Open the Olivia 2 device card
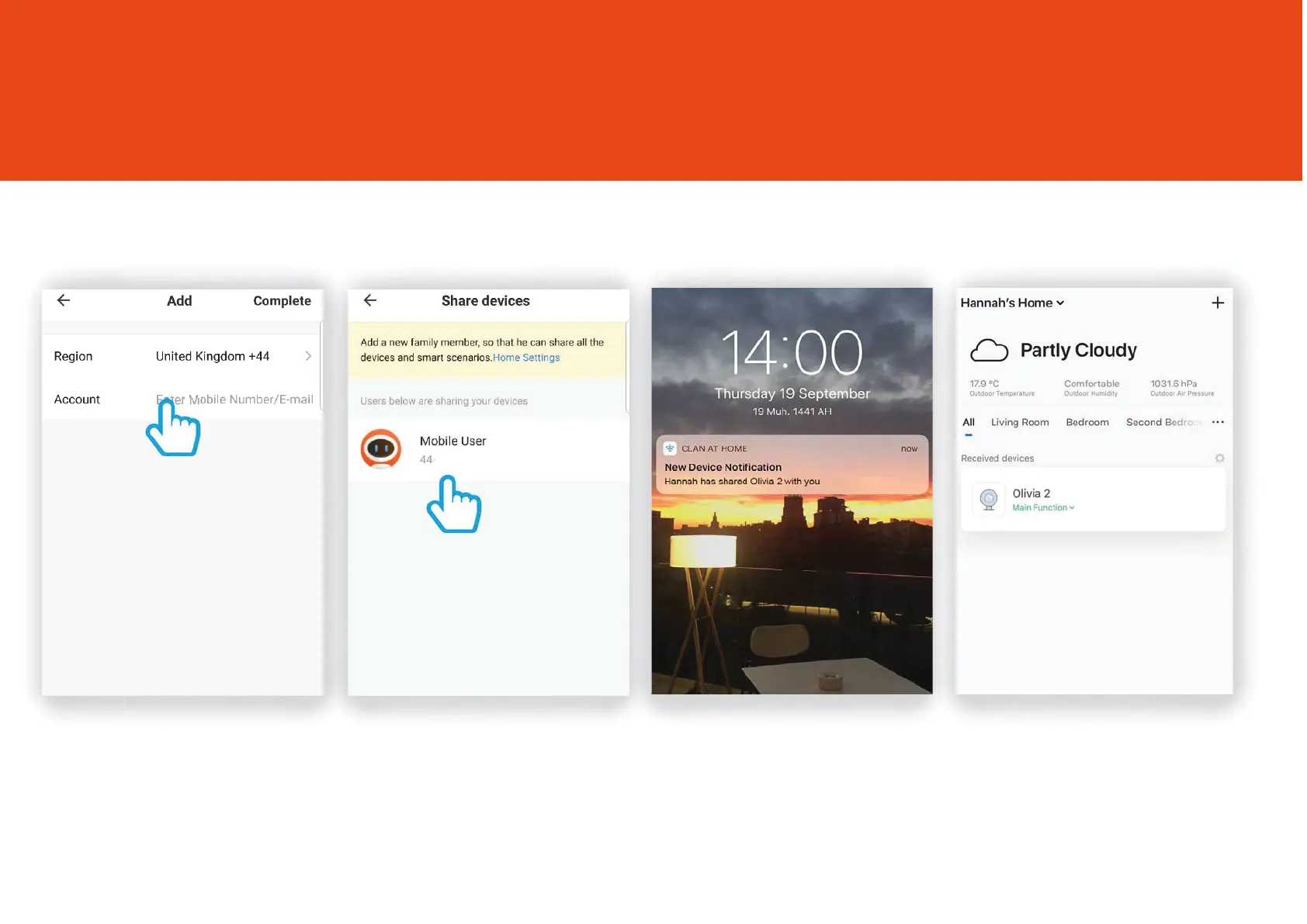This screenshot has height=924, width=1307. pos(1093,500)
